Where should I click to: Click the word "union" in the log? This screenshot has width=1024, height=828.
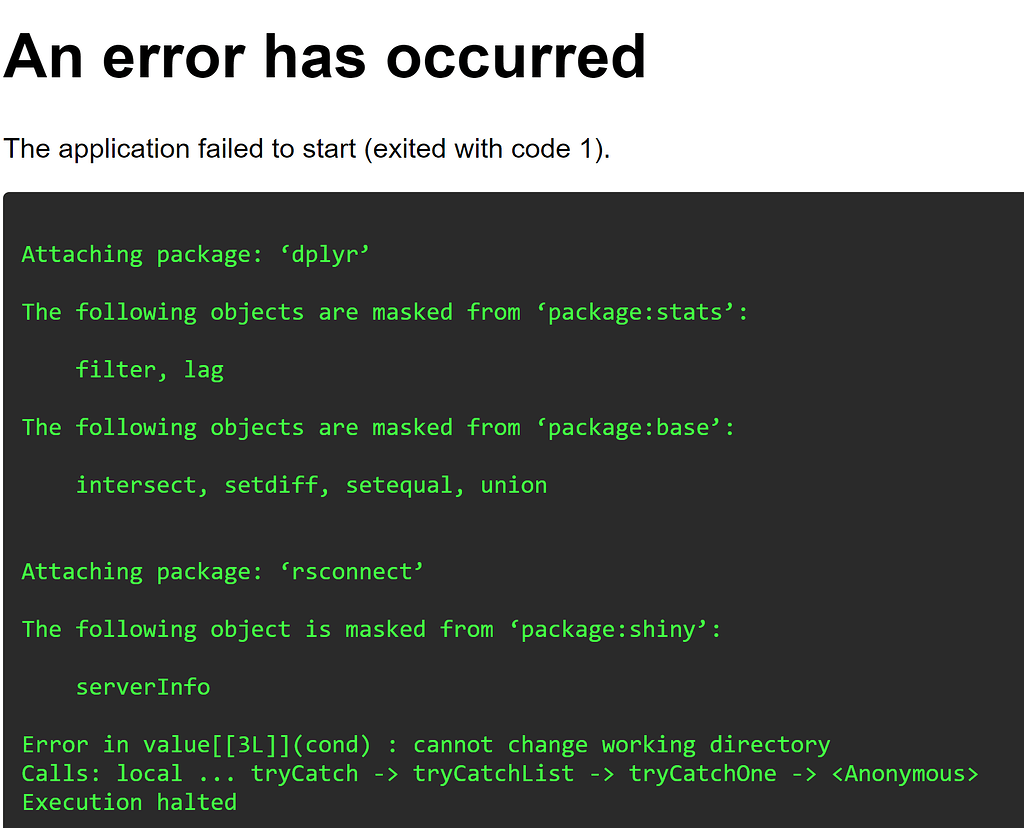point(514,486)
